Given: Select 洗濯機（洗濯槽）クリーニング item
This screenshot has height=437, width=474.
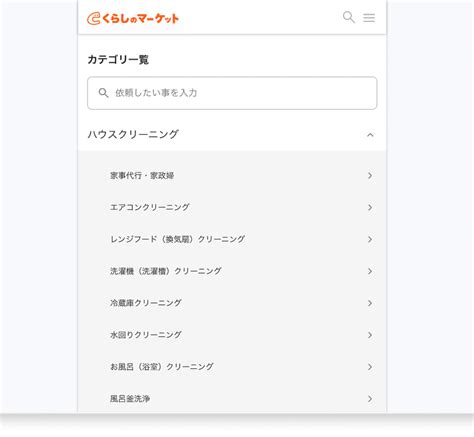Looking at the screenshot, I should click(x=232, y=271).
